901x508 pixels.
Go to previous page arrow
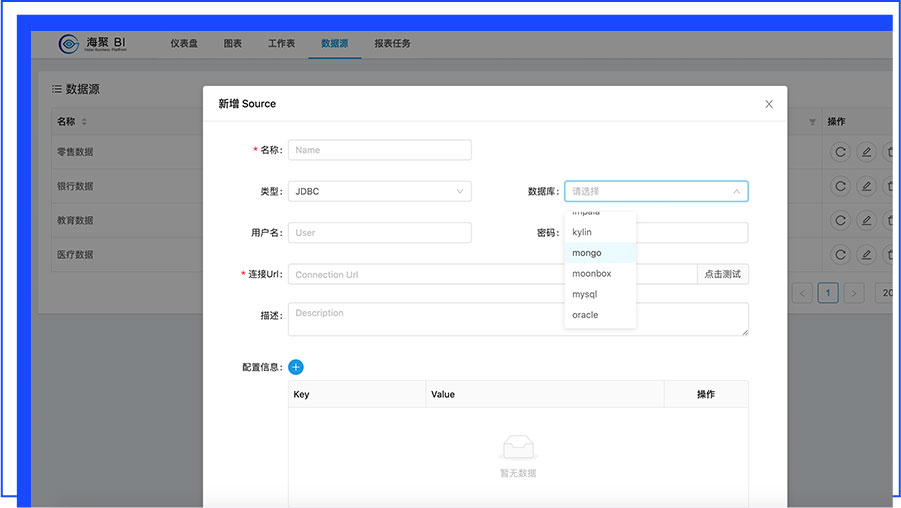tap(802, 293)
